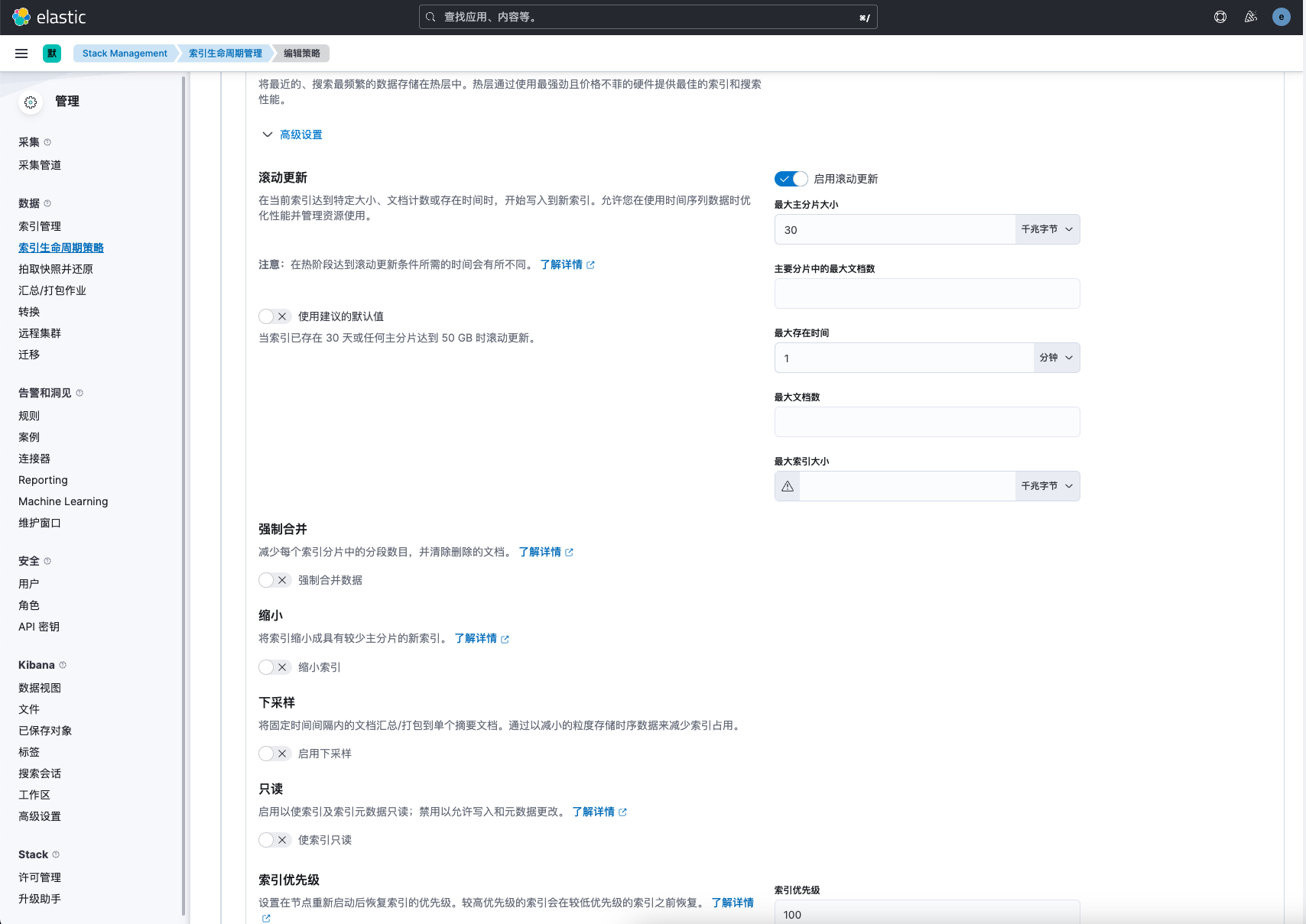
Task: Disable the 启用滚动更新 switch
Action: point(791,179)
